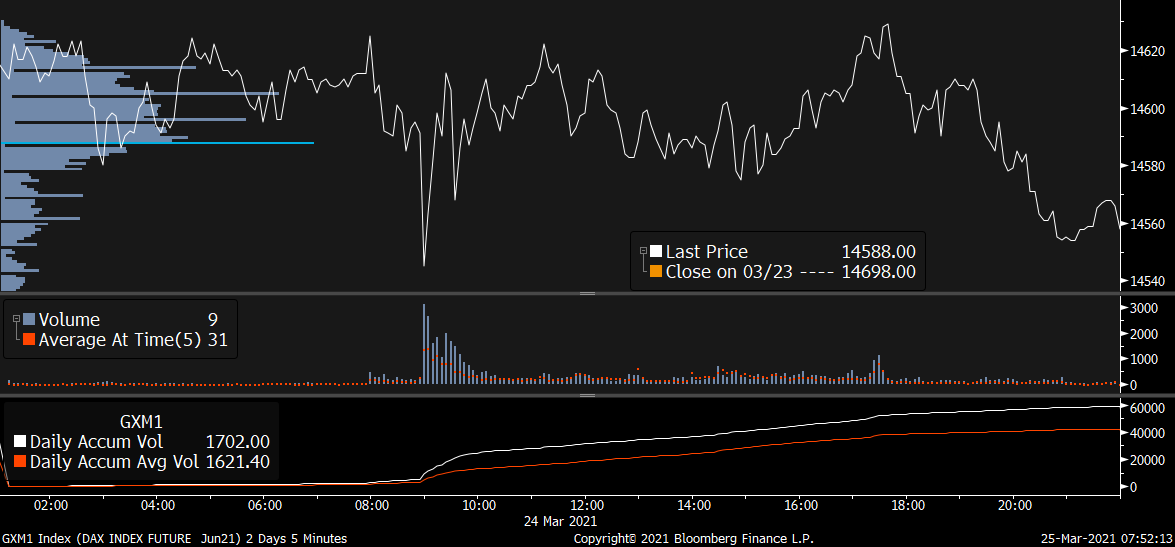Collapse the Volume legend tree
This screenshot has width=1175, height=547.
point(16,317)
